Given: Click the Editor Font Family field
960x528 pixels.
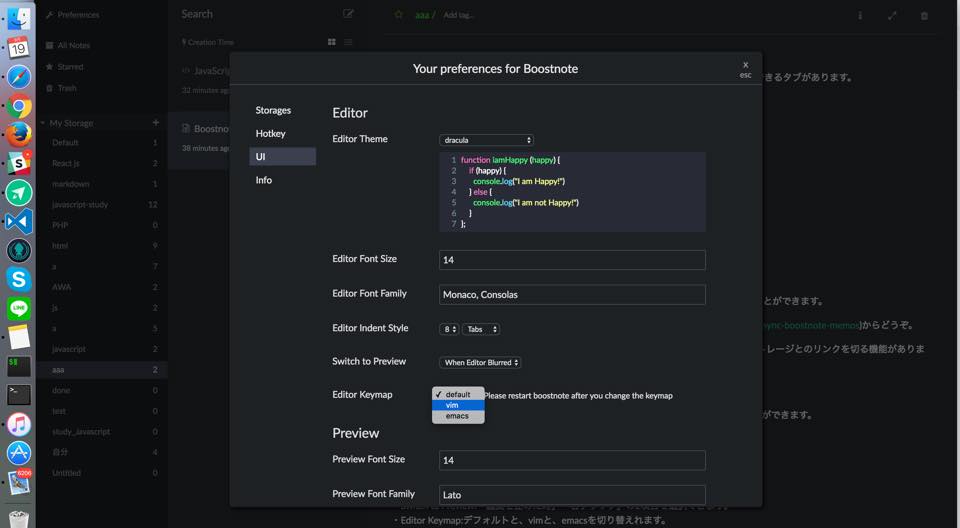Looking at the screenshot, I should 572,295.
